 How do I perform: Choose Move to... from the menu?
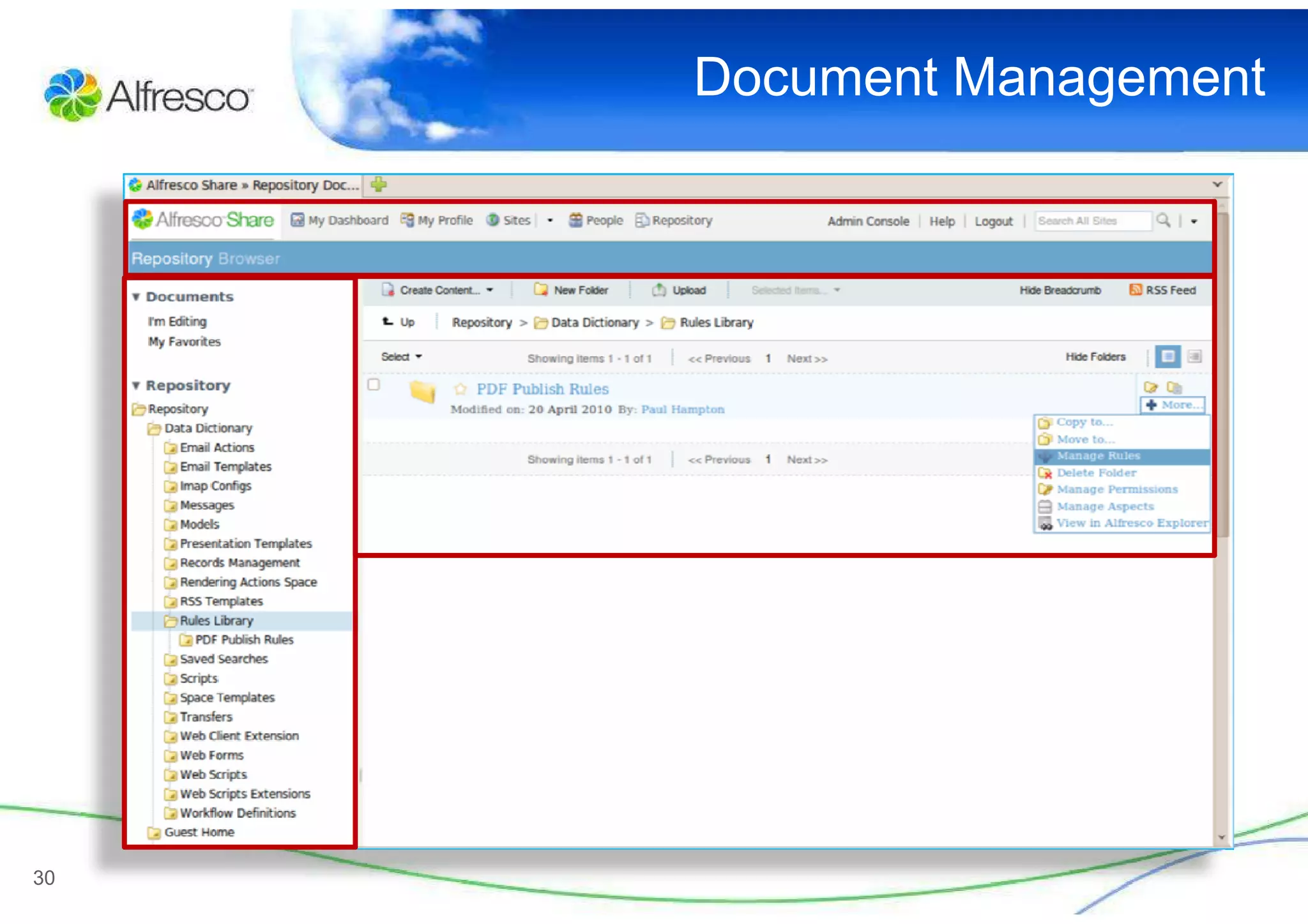tap(1122, 439)
